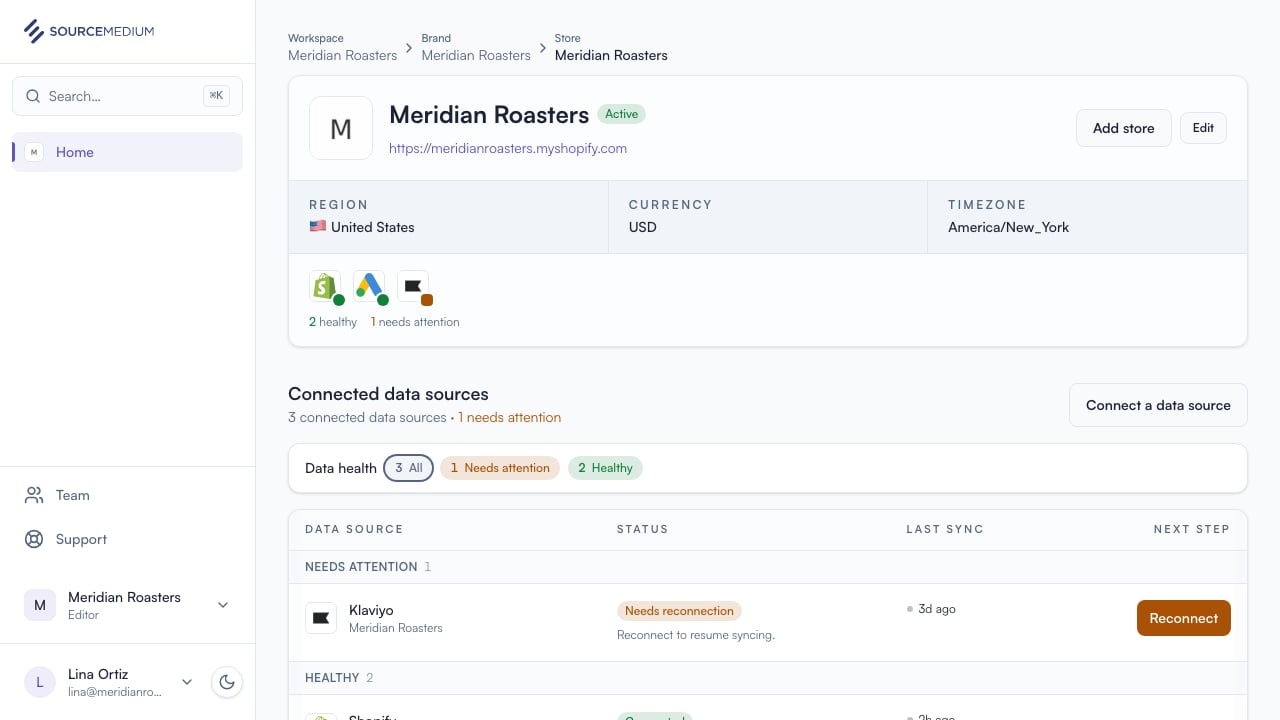Go to Support in the sidebar
Image resolution: width=1280 pixels, height=720 pixels.
(x=127, y=539)
